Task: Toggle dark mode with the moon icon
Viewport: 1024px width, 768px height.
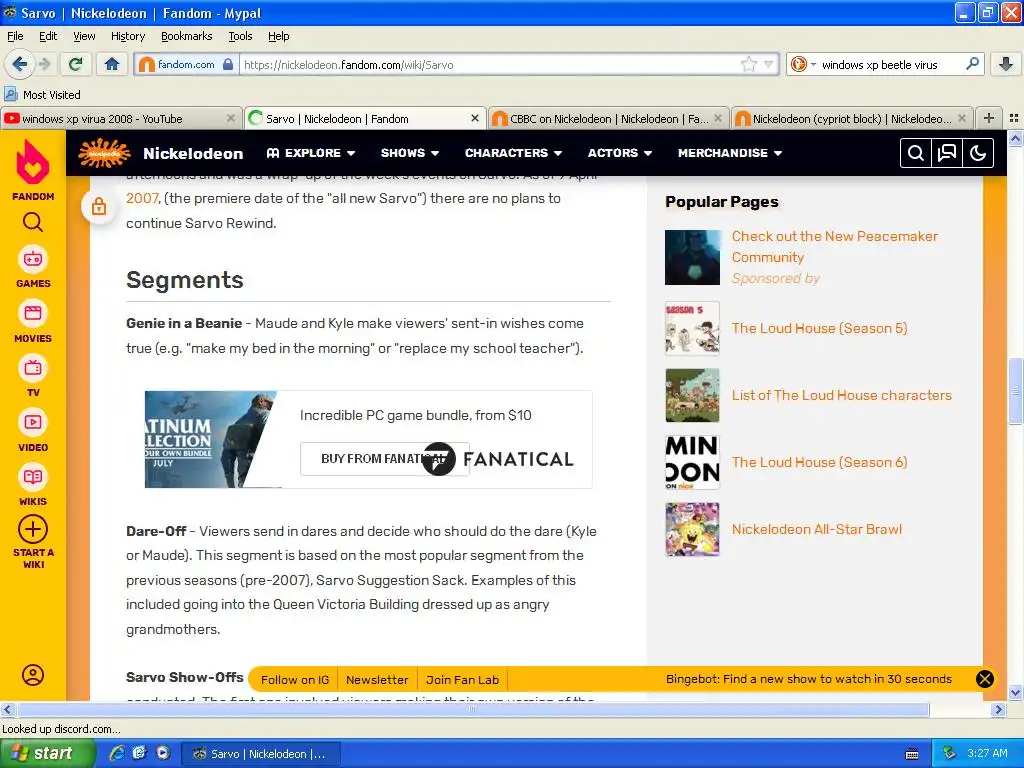Action: coord(978,153)
